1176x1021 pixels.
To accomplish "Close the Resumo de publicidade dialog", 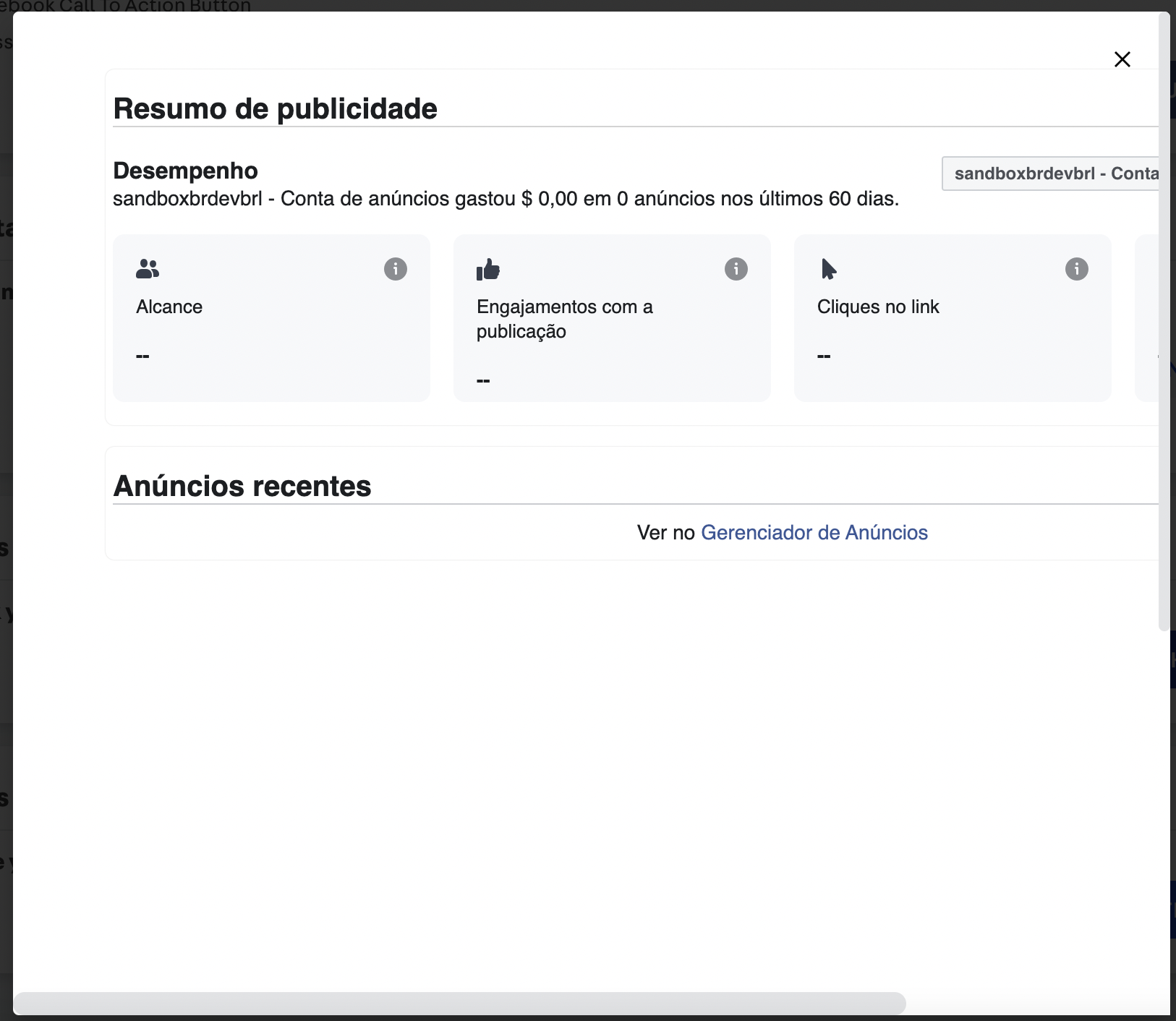I will click(1122, 59).
